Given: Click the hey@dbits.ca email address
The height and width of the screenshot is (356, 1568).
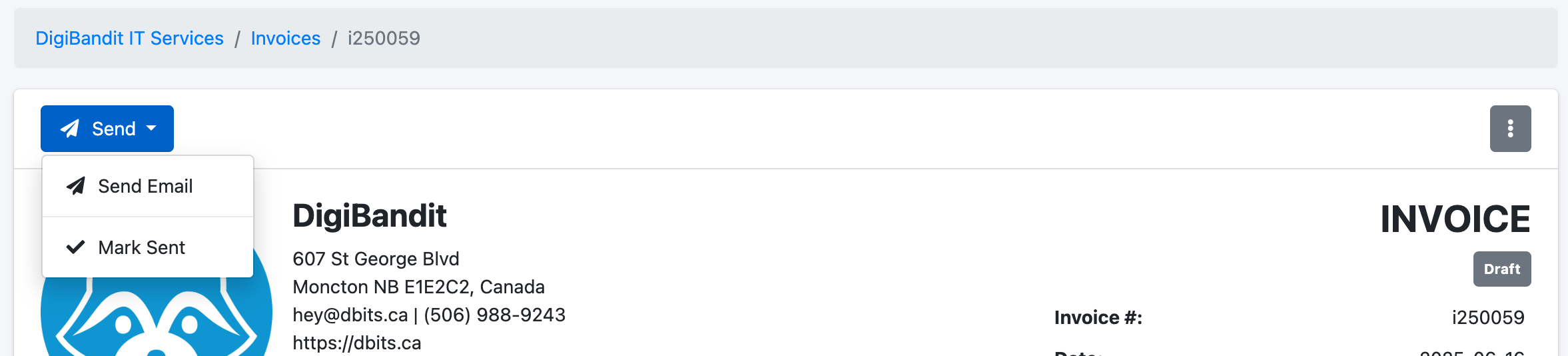Looking at the screenshot, I should pos(350,315).
